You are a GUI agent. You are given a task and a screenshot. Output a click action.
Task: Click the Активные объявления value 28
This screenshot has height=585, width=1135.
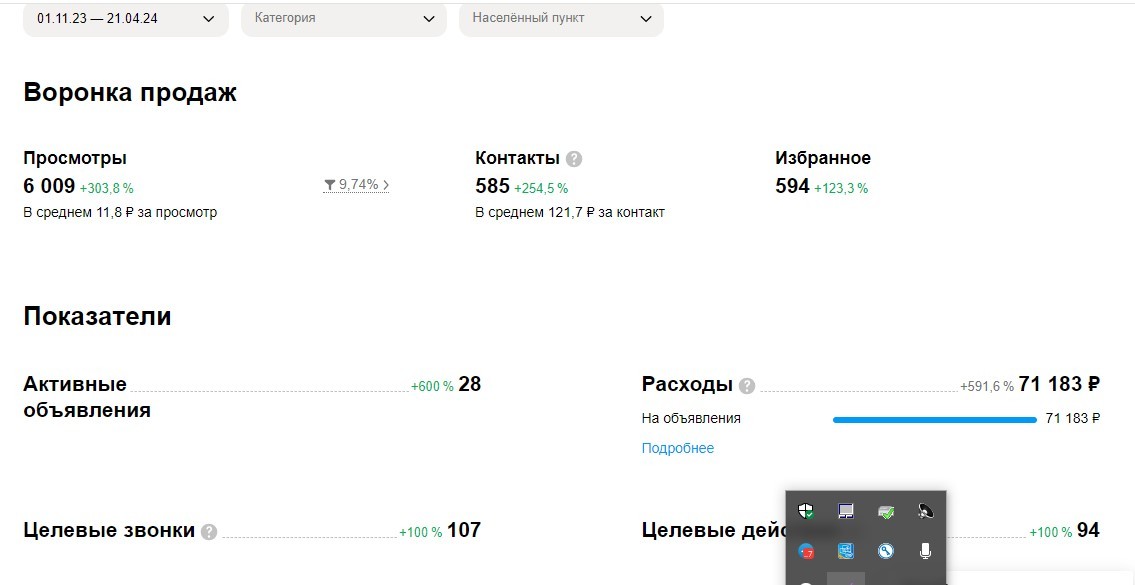tap(470, 384)
